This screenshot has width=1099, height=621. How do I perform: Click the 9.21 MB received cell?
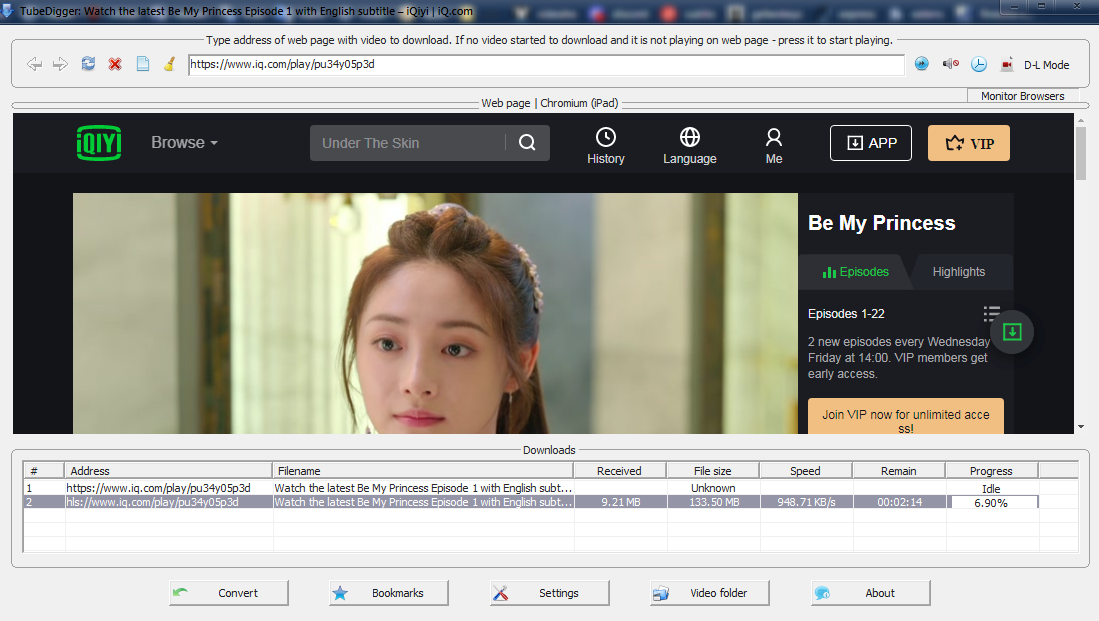tap(620, 502)
